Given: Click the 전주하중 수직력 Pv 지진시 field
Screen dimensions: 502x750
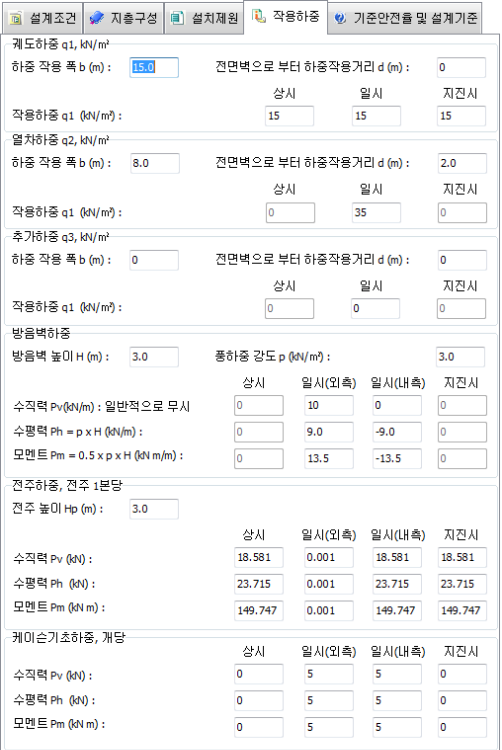Looking at the screenshot, I should coord(462,557).
